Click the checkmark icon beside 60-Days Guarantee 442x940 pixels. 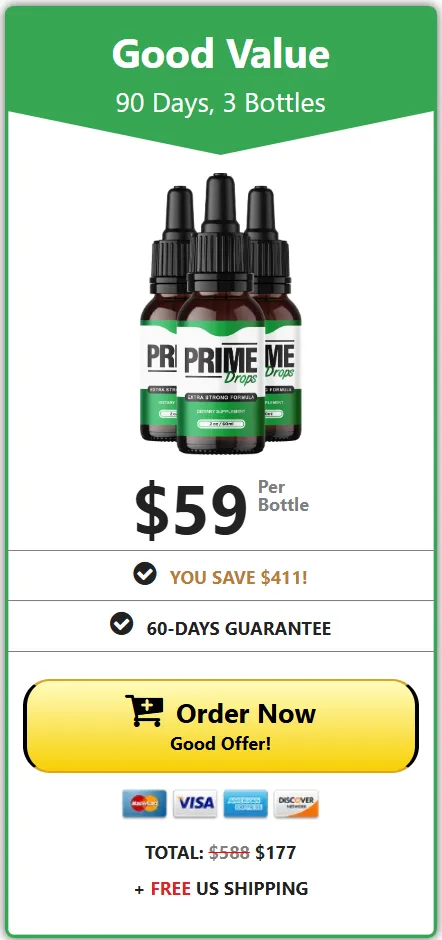pos(122,623)
